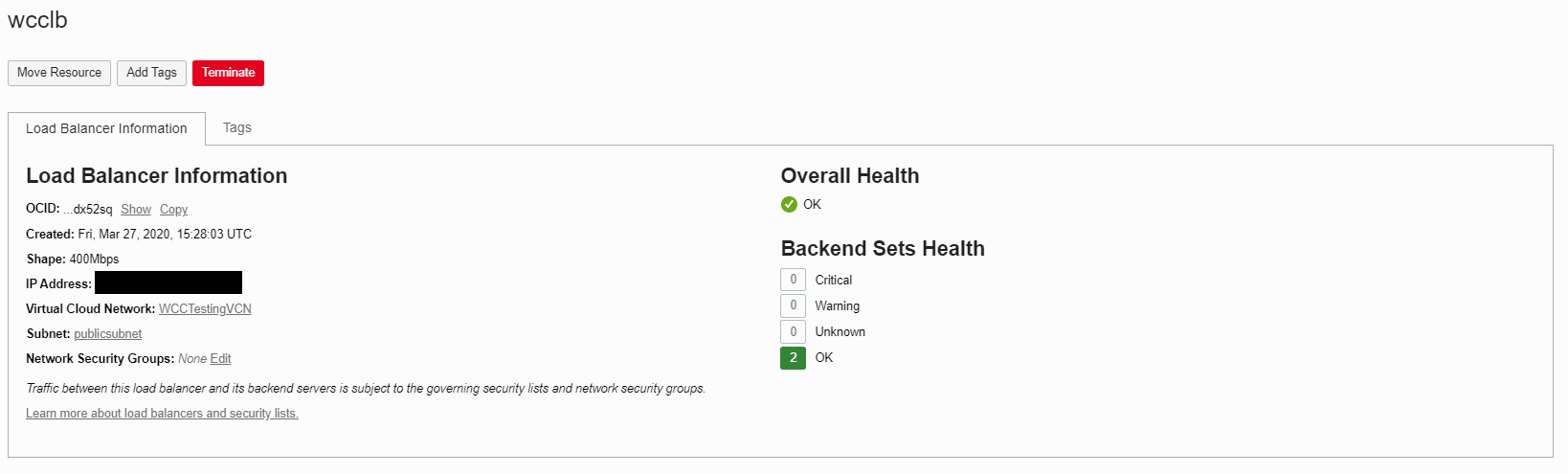
Task: Open the WCCTestingVCN network link
Action: click(x=205, y=308)
